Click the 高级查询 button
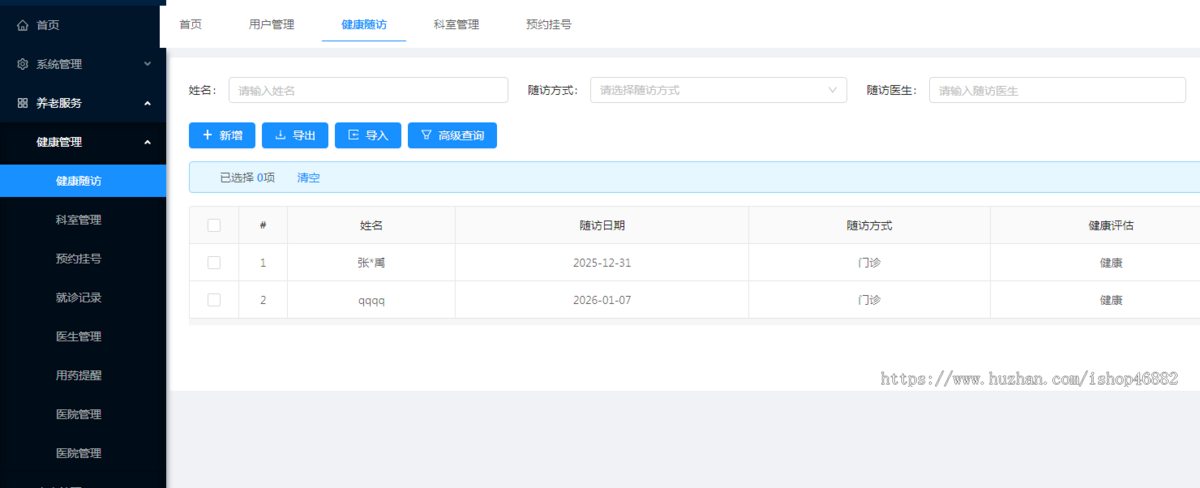This screenshot has height=488, width=1200. (452, 135)
